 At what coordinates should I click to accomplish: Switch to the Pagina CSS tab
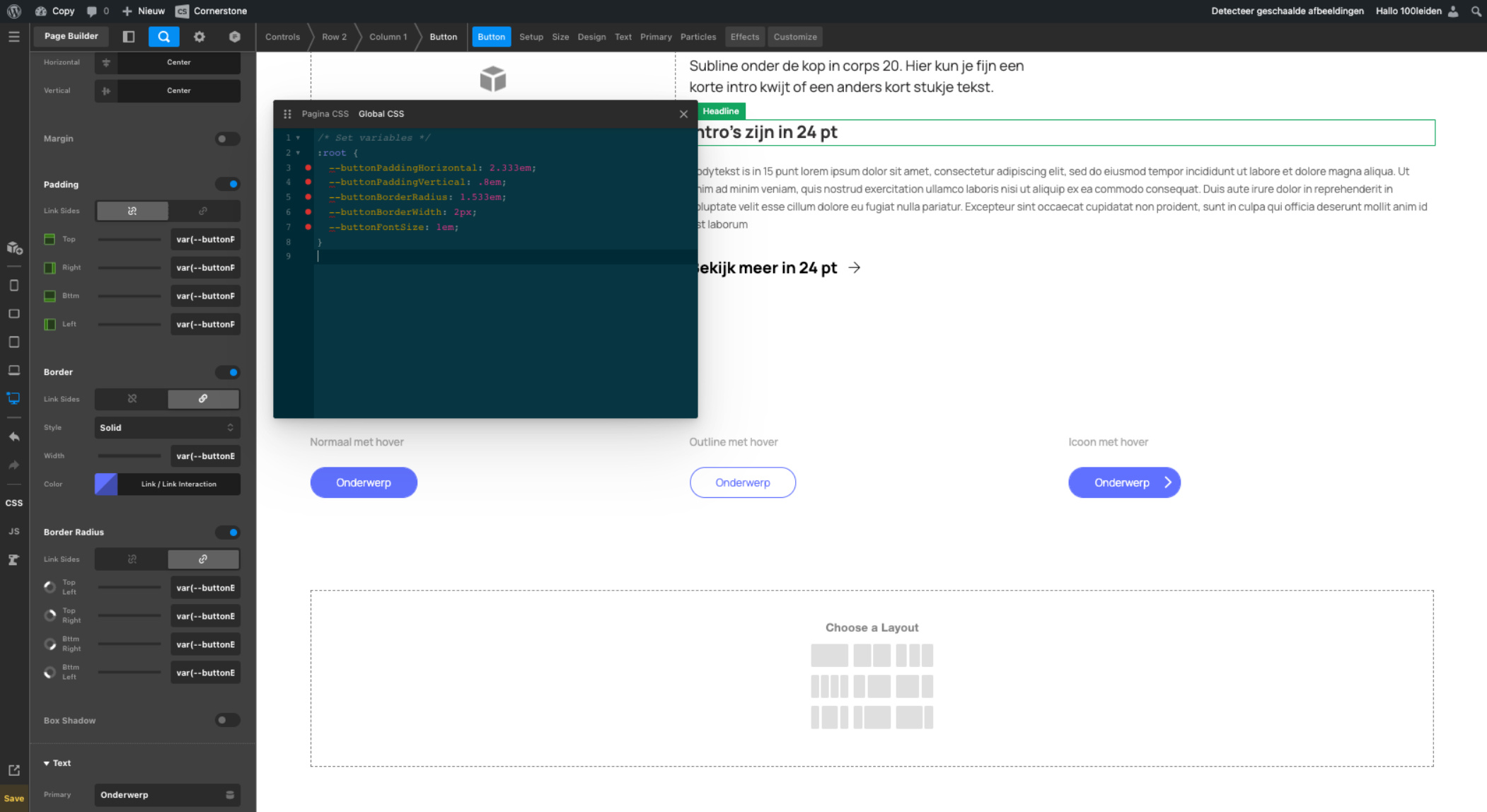tap(325, 114)
